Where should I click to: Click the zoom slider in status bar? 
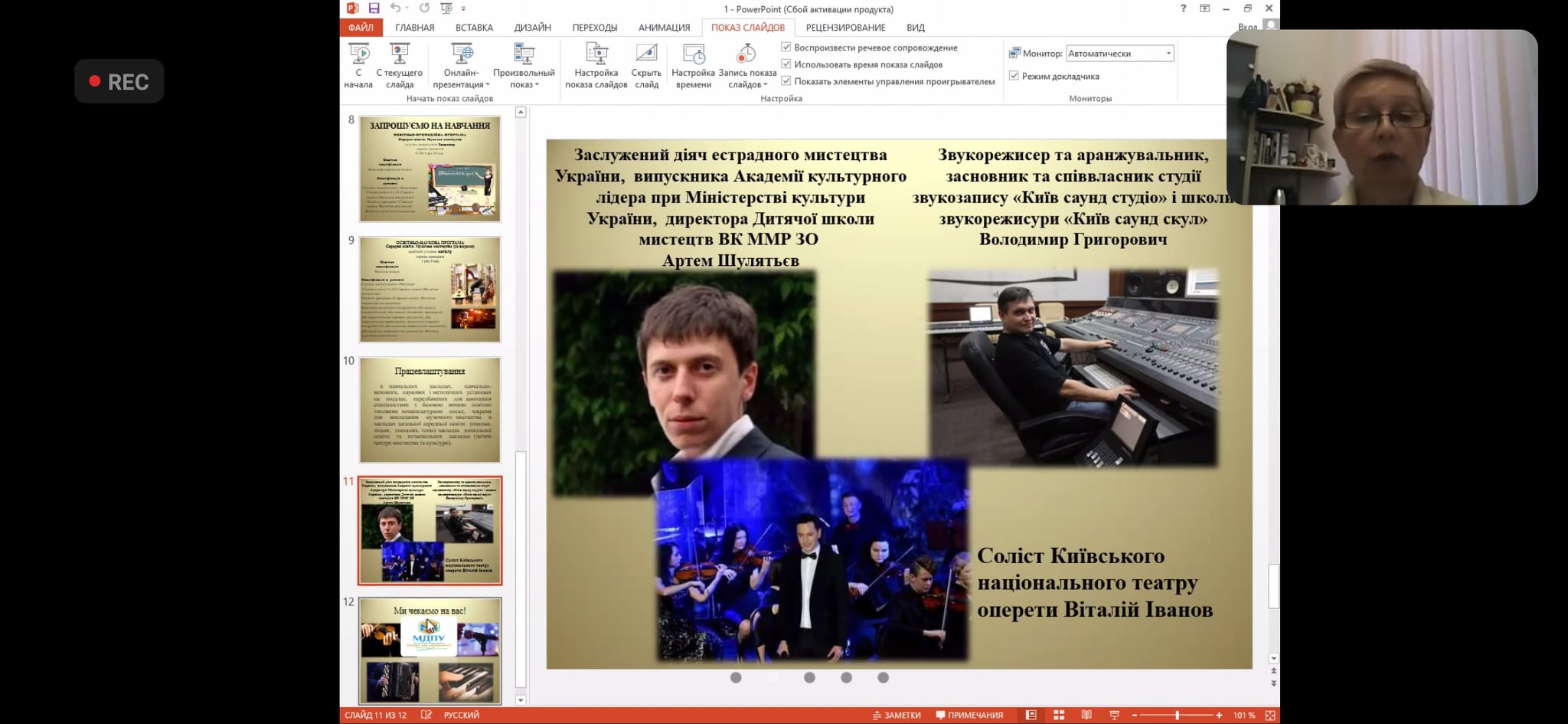[x=1177, y=715]
